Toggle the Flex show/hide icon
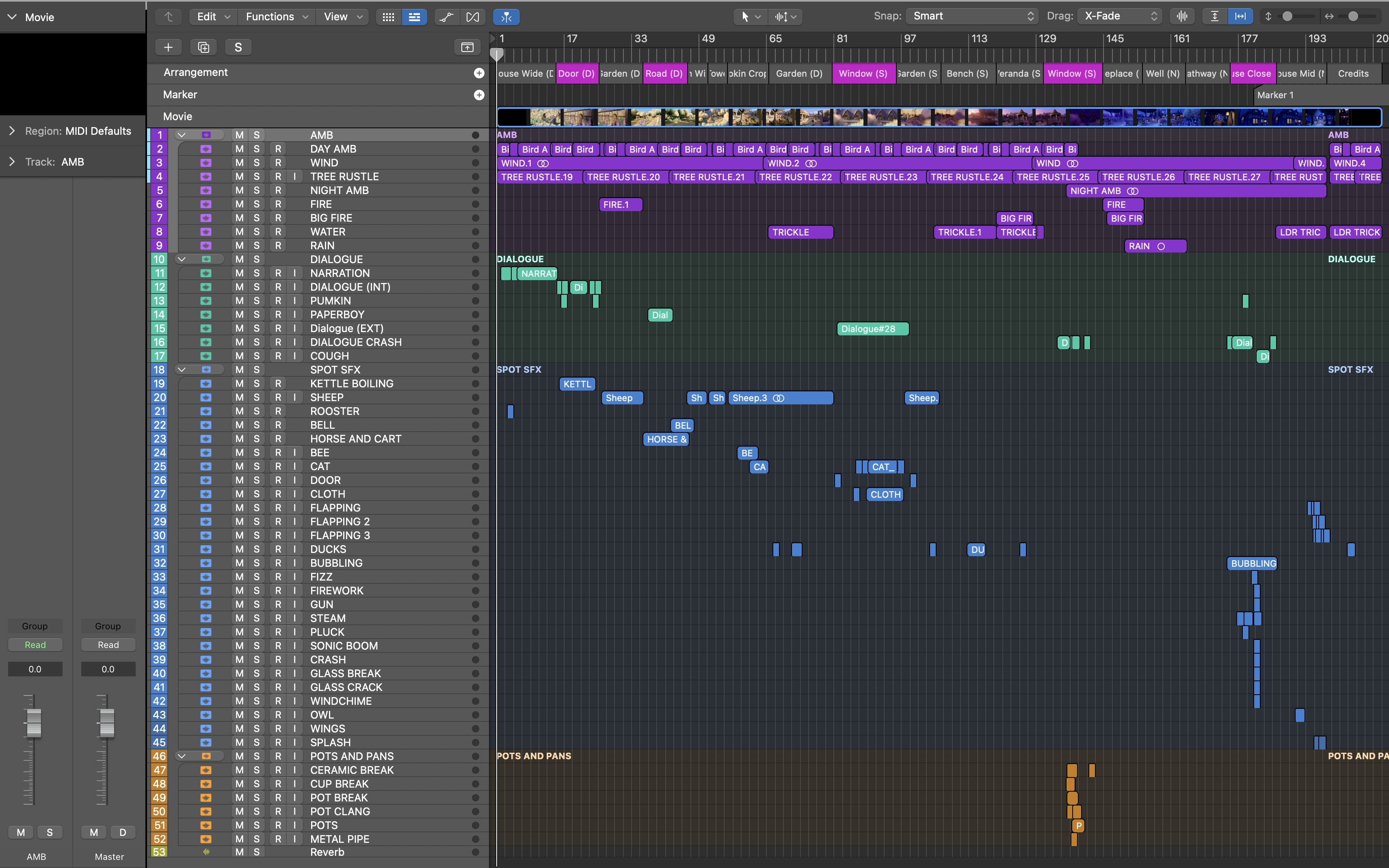The width and height of the screenshot is (1389, 868). pyautogui.click(x=472, y=17)
